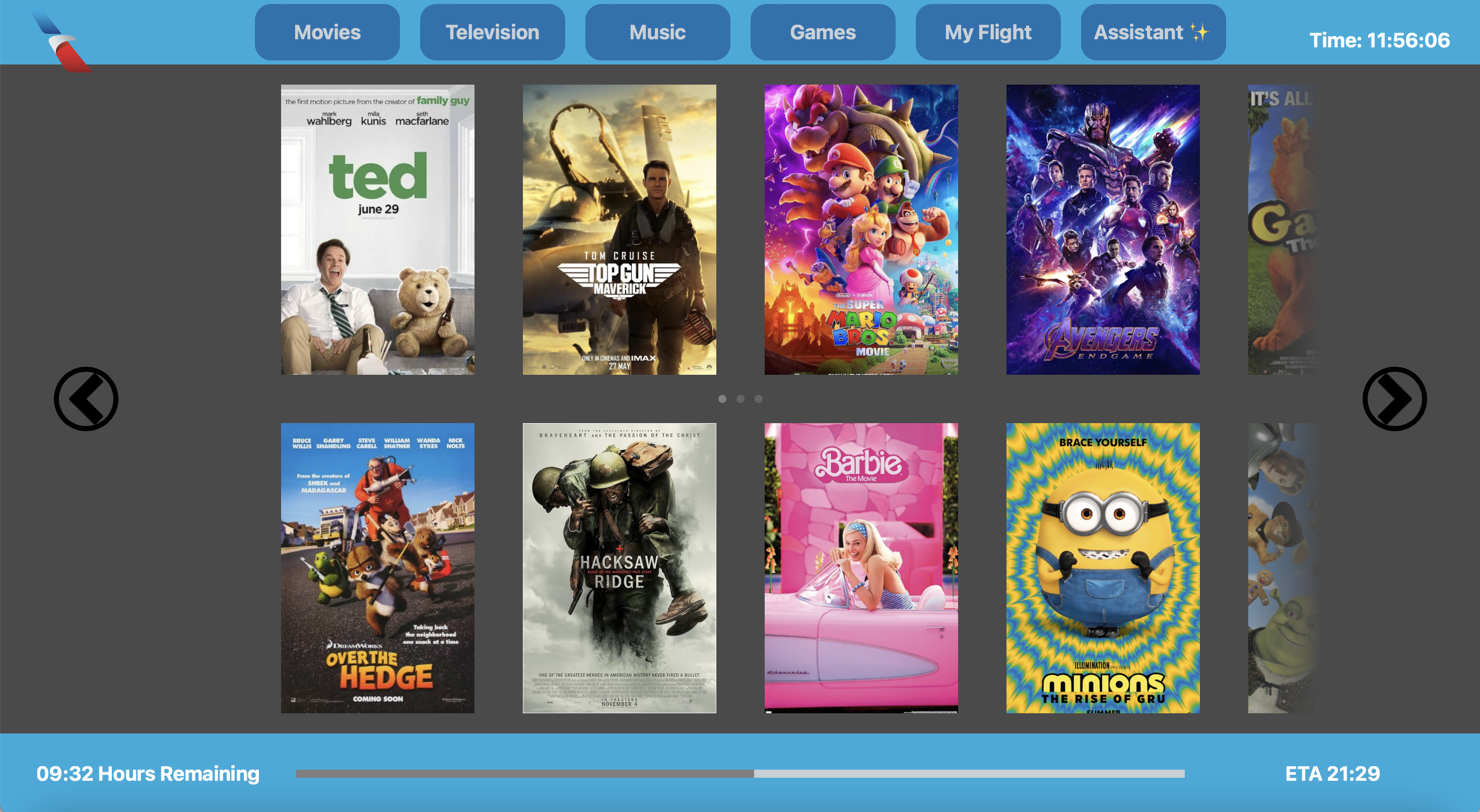This screenshot has height=812, width=1480.
Task: Click the airline logo icon
Action: coord(61,40)
